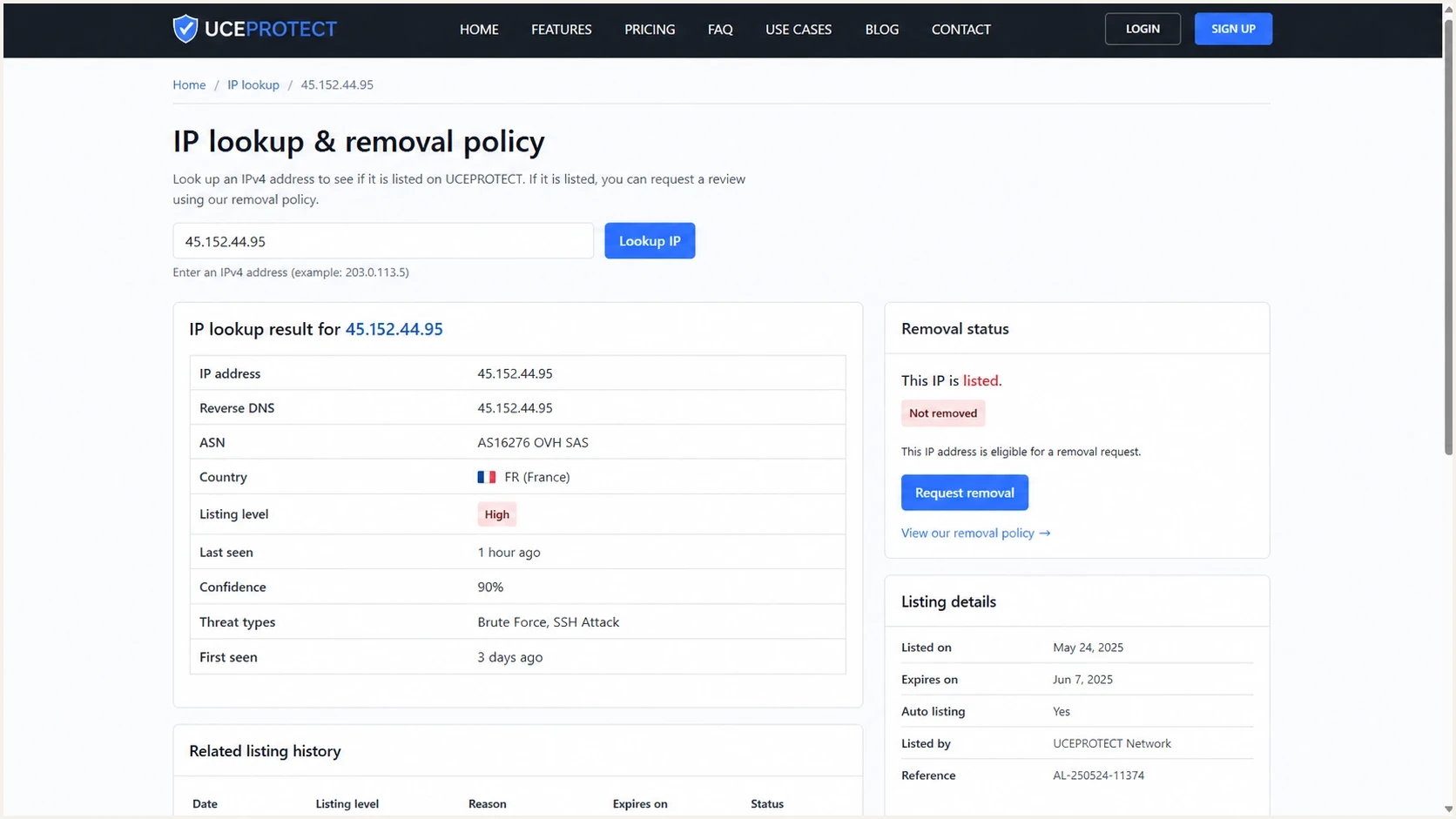The image size is (1456, 819).
Task: Click the Confidence 90% value
Action: (x=490, y=587)
